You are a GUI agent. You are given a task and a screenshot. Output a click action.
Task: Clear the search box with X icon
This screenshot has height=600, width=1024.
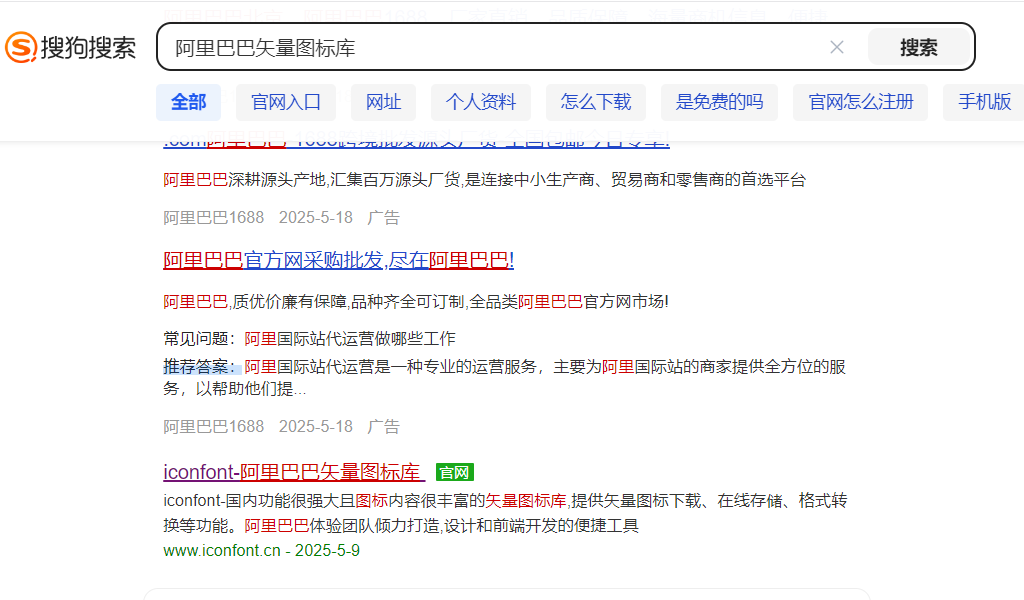coord(837,47)
